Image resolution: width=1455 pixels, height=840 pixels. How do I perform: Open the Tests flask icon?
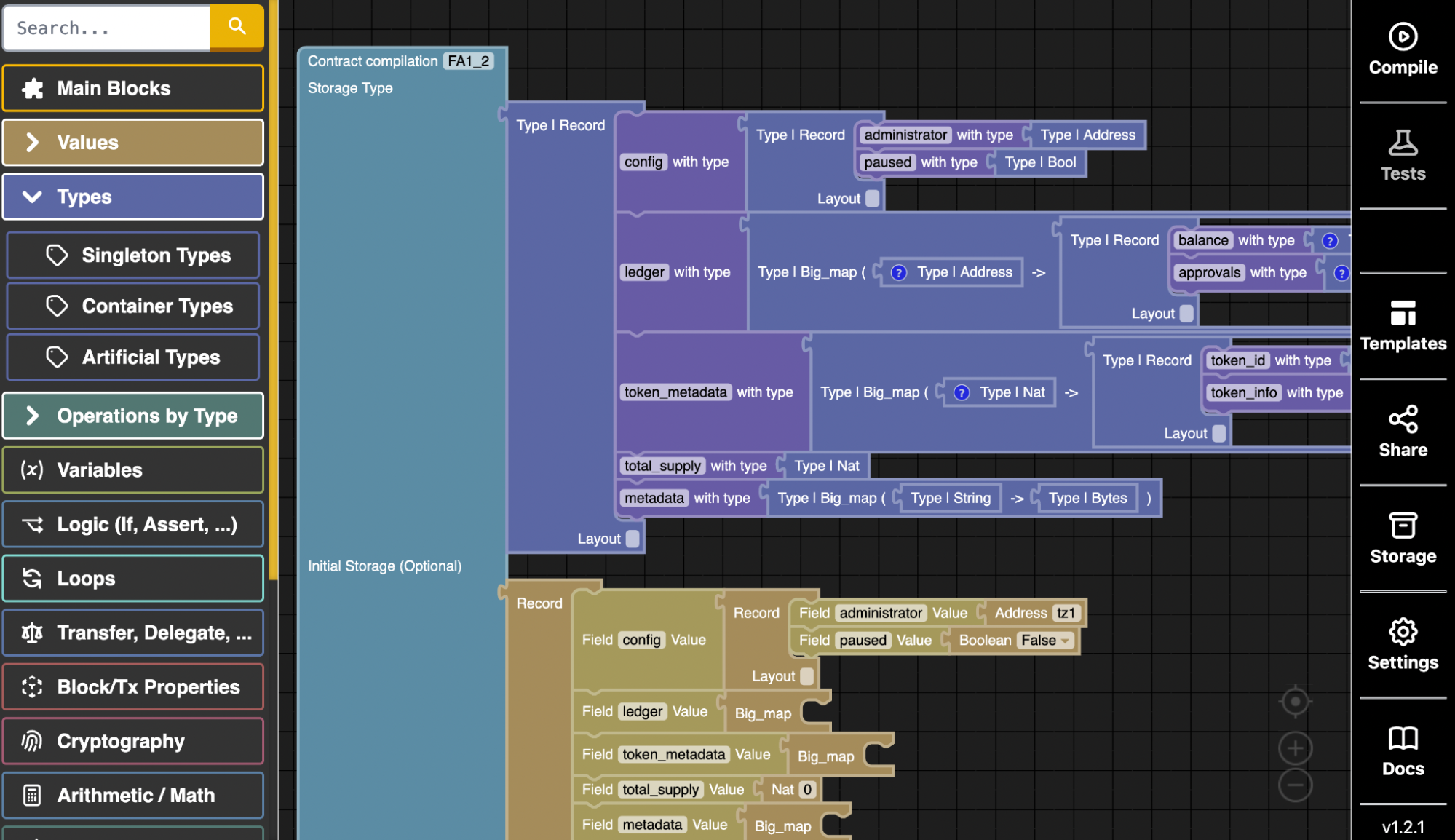pyautogui.click(x=1402, y=143)
